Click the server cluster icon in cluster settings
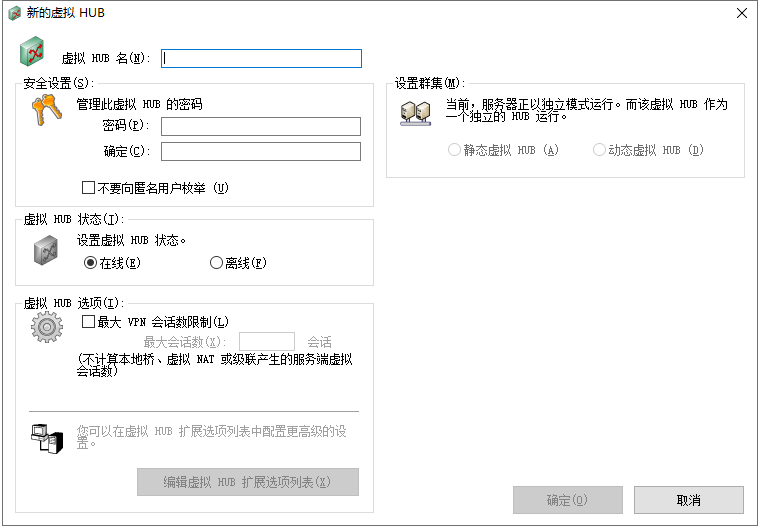The height and width of the screenshot is (528, 760). pos(415,112)
